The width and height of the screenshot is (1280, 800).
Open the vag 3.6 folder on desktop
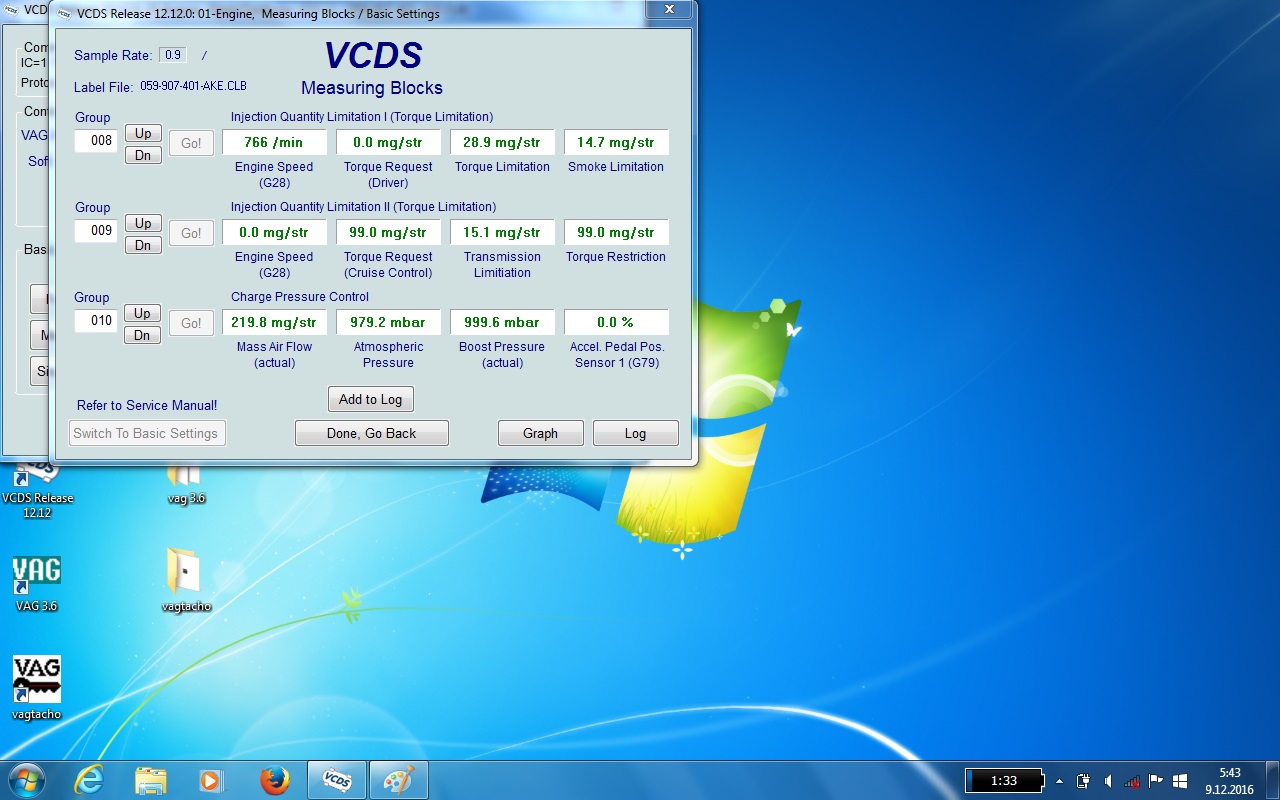pyautogui.click(x=186, y=483)
